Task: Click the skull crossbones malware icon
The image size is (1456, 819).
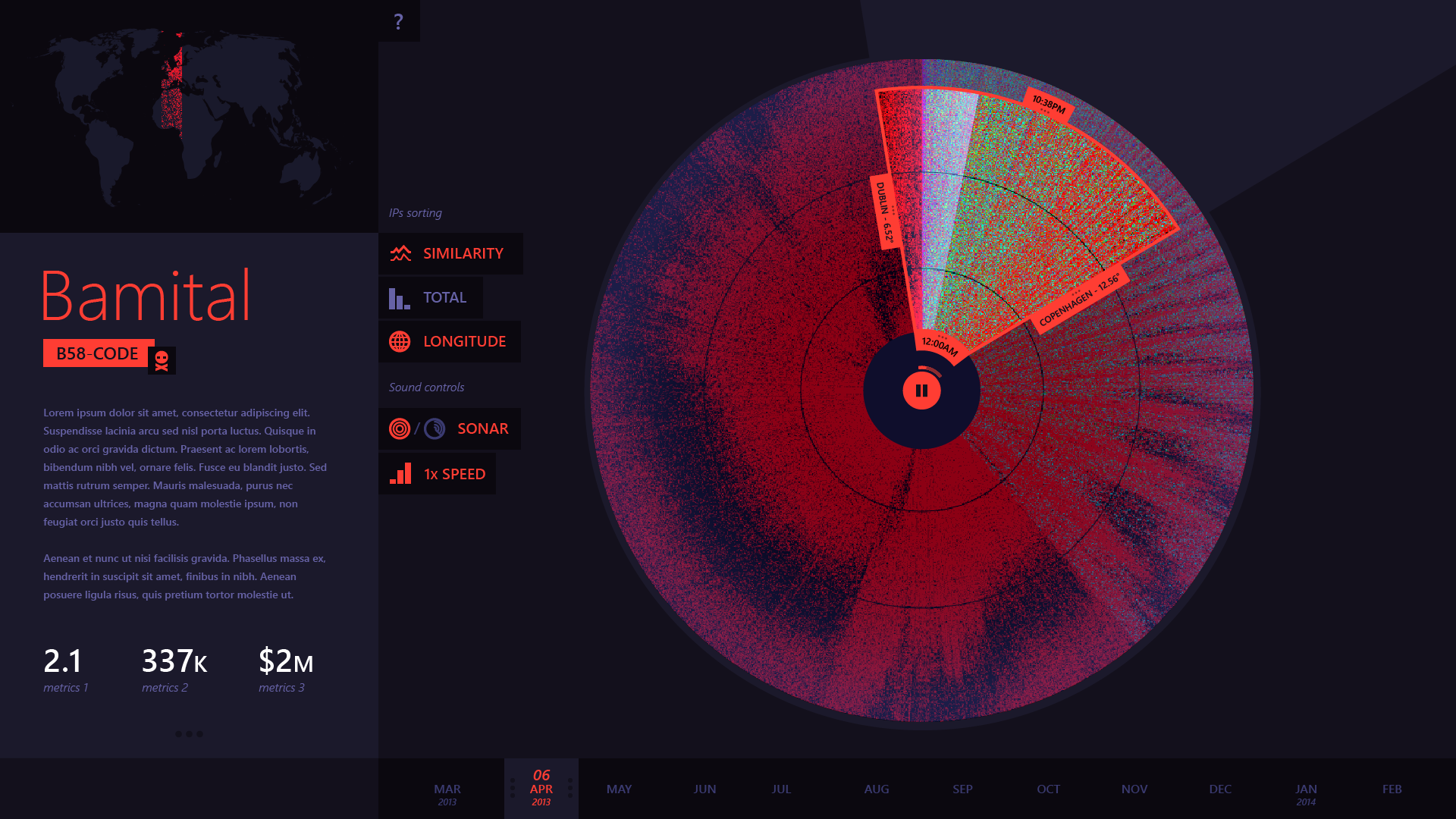Action: 162,361
